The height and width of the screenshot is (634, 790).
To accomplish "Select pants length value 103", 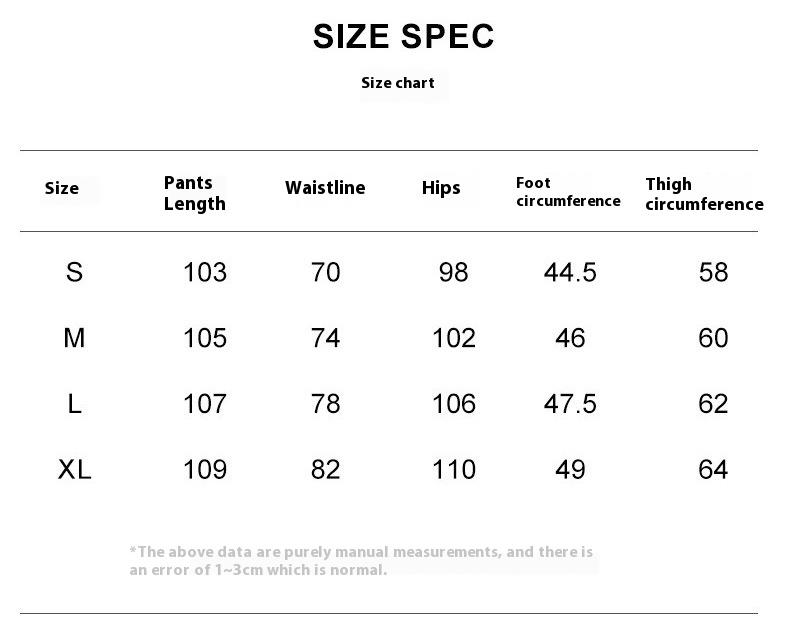I will (x=205, y=272).
